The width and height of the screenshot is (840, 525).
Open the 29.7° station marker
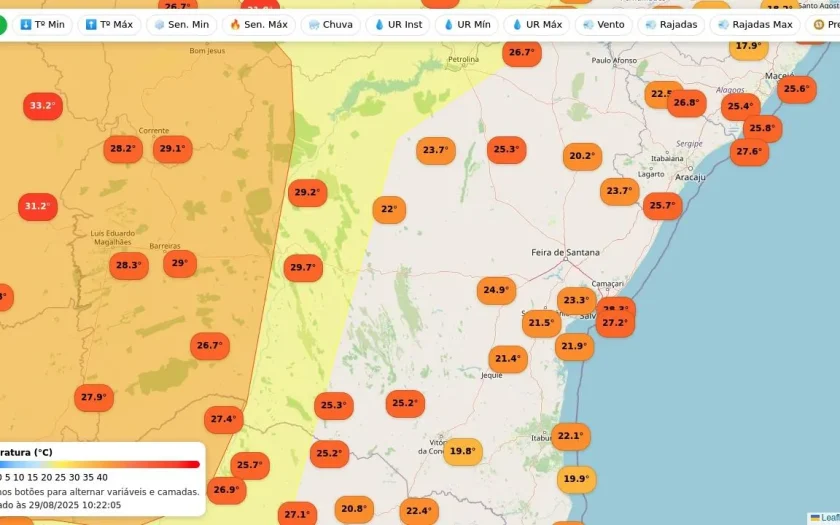303,267
